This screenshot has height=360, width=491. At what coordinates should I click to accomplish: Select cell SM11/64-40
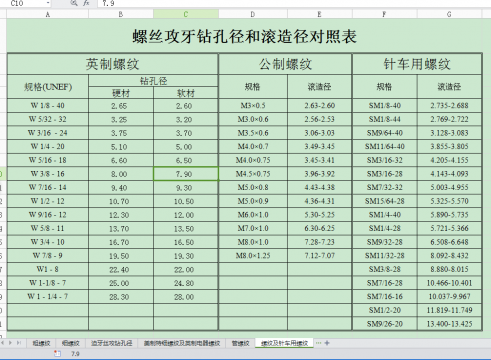[385, 147]
